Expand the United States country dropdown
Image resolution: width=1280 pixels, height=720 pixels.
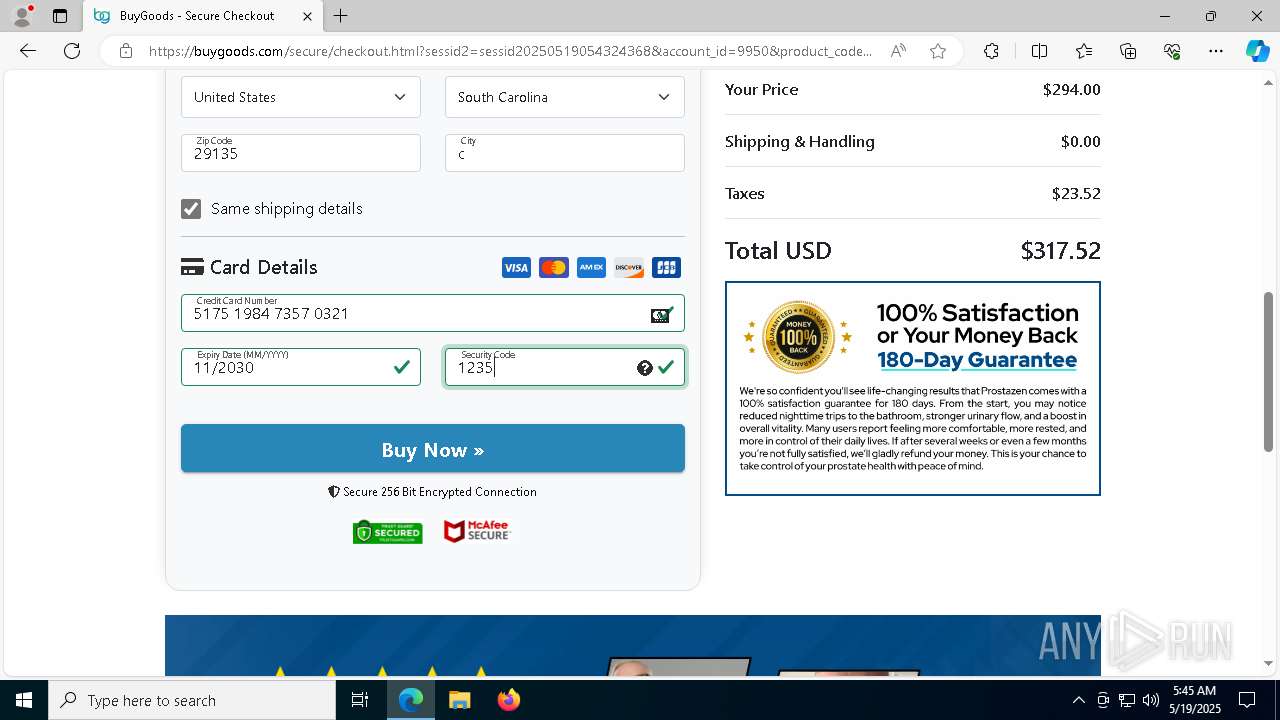pyautogui.click(x=301, y=97)
